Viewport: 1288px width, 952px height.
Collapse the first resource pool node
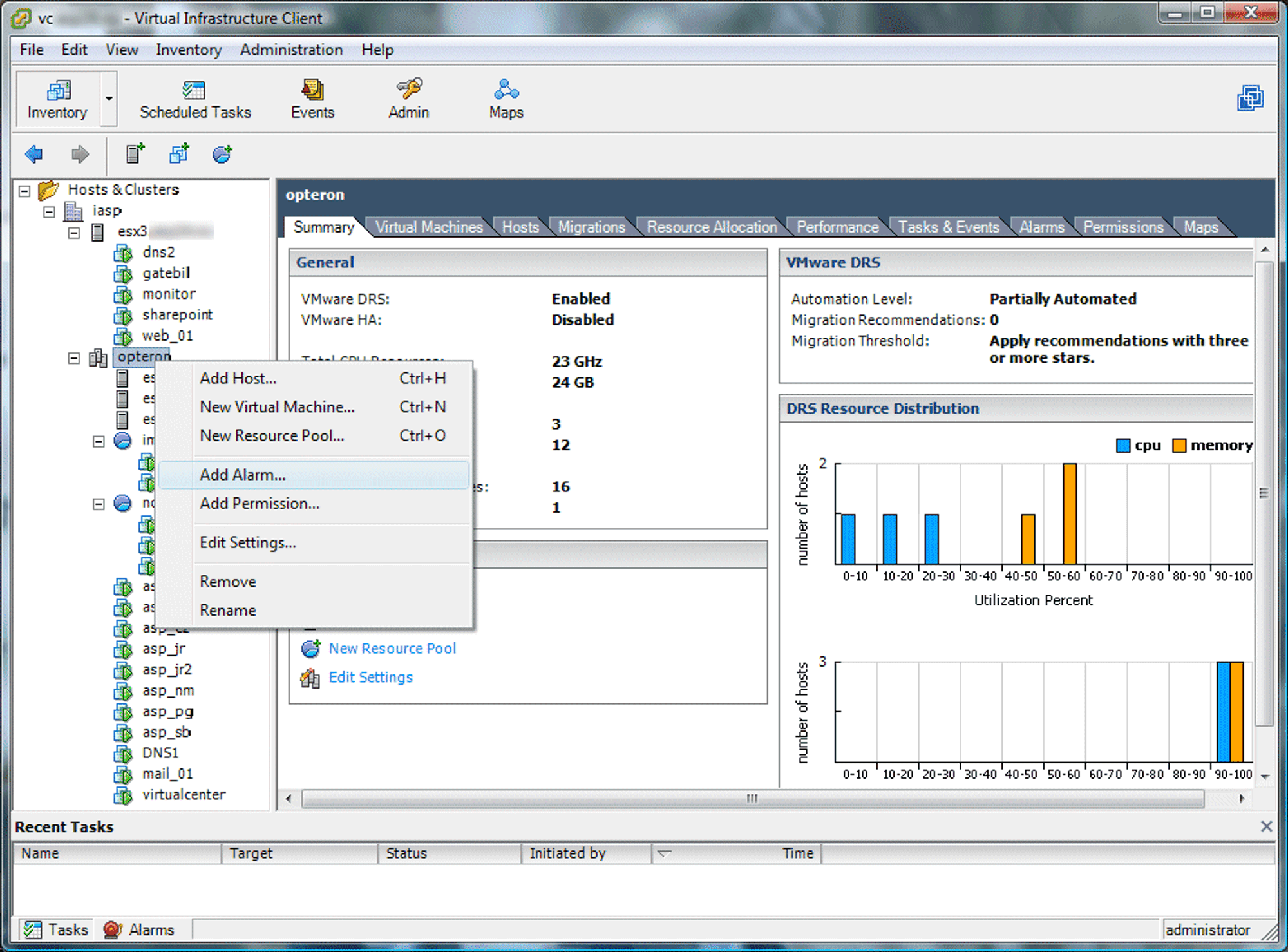99,441
